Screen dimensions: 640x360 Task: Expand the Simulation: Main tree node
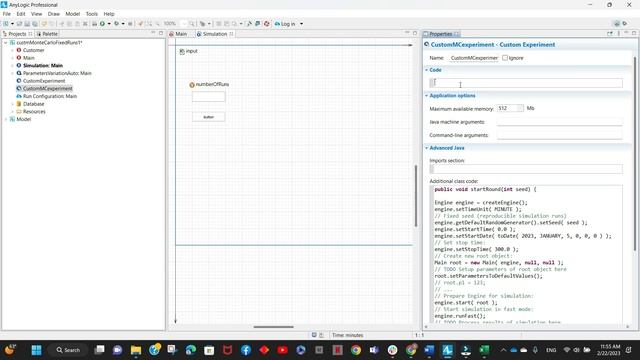12,65
